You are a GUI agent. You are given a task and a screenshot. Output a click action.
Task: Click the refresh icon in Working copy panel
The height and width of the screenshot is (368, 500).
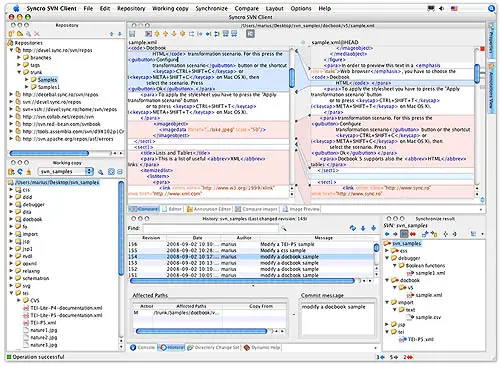coord(20,172)
